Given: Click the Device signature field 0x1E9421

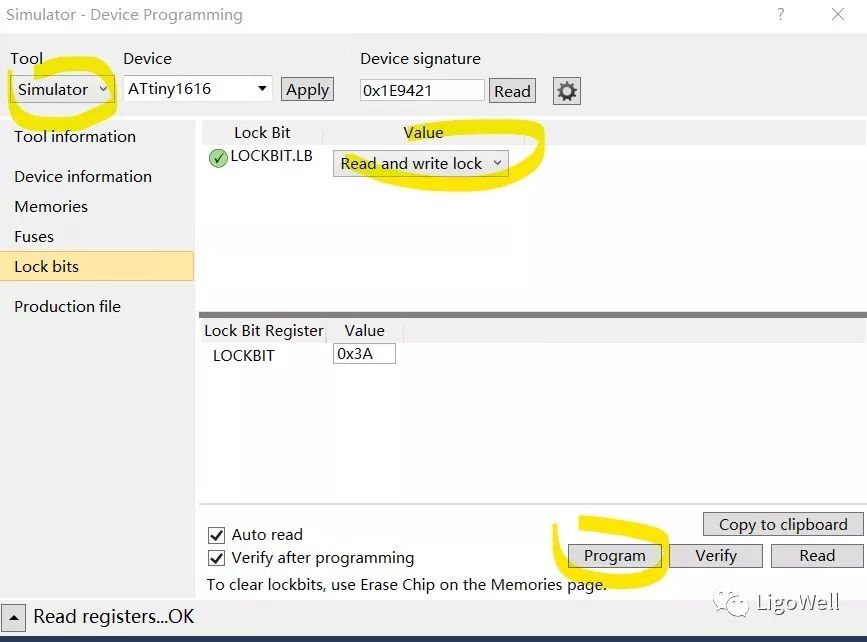Looking at the screenshot, I should click(x=422, y=91).
